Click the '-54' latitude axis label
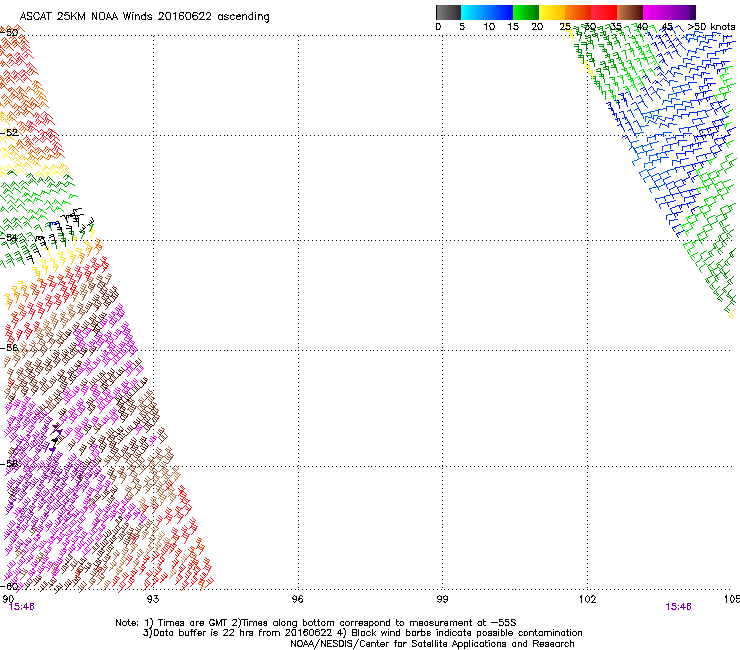 click(9, 237)
